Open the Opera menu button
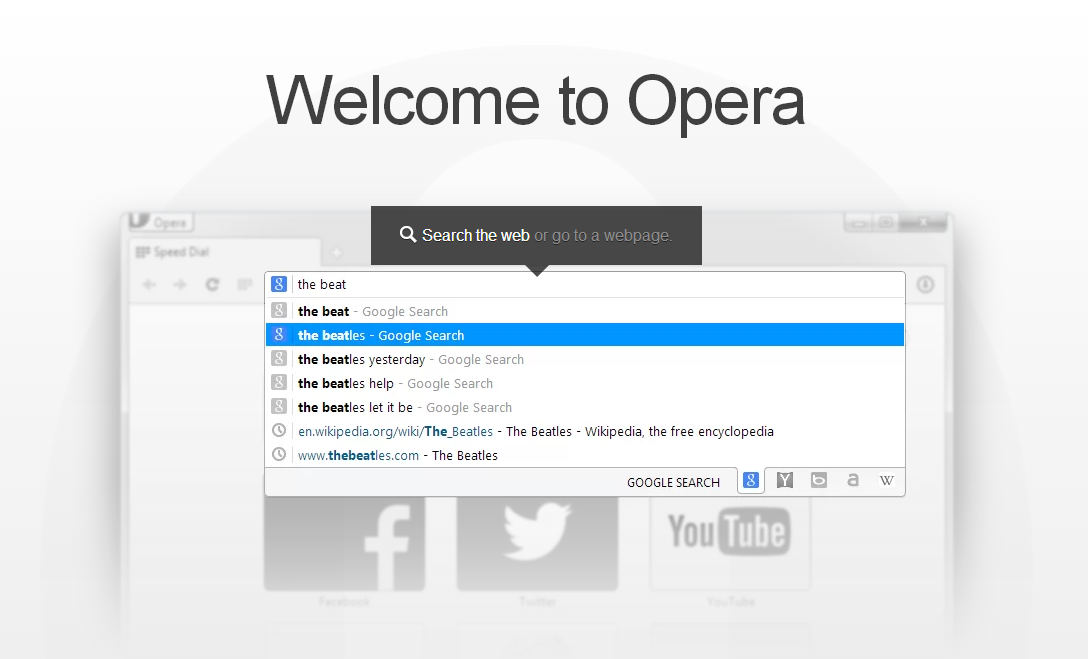This screenshot has width=1088, height=659. (160, 221)
